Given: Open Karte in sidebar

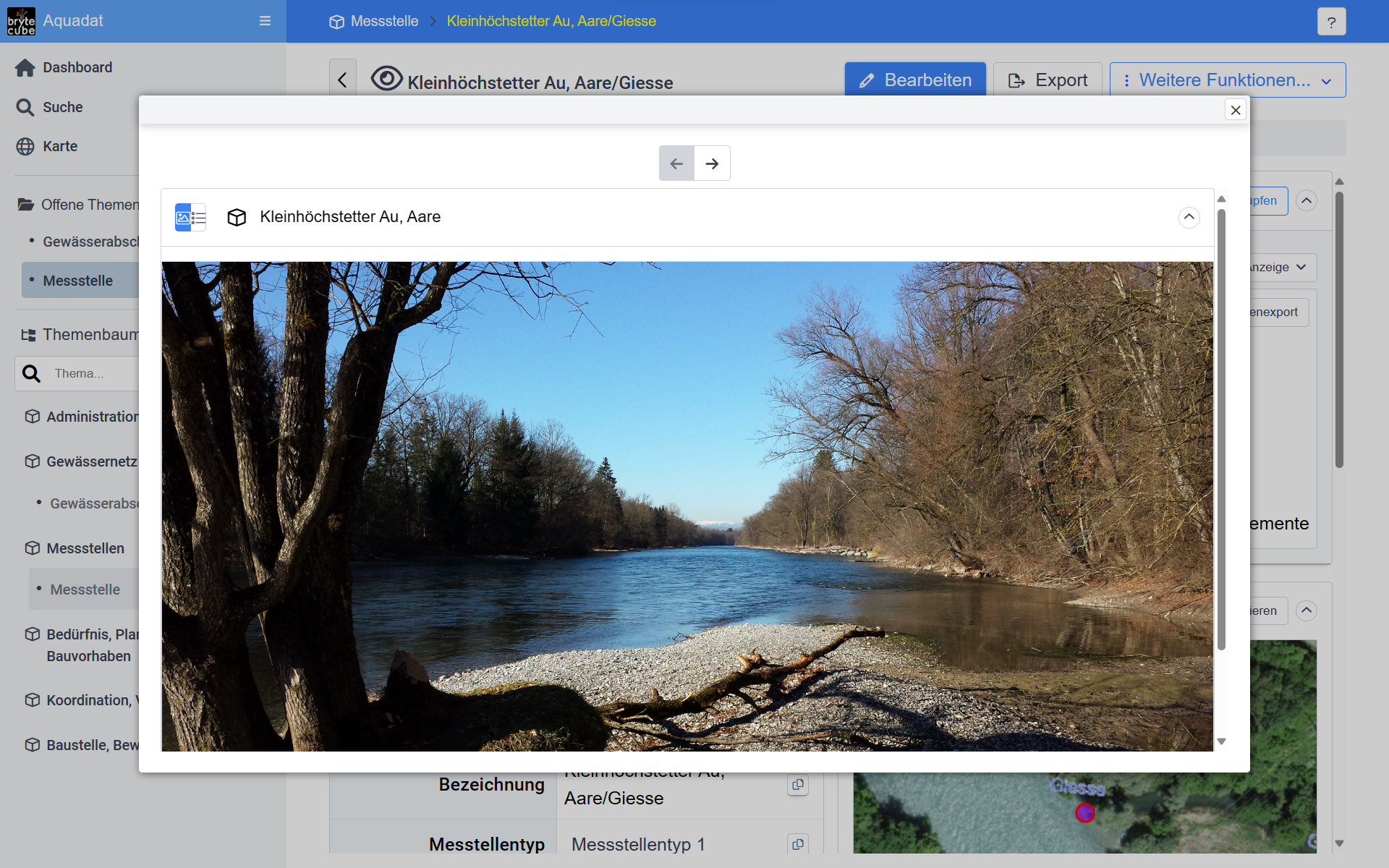Looking at the screenshot, I should [59, 146].
